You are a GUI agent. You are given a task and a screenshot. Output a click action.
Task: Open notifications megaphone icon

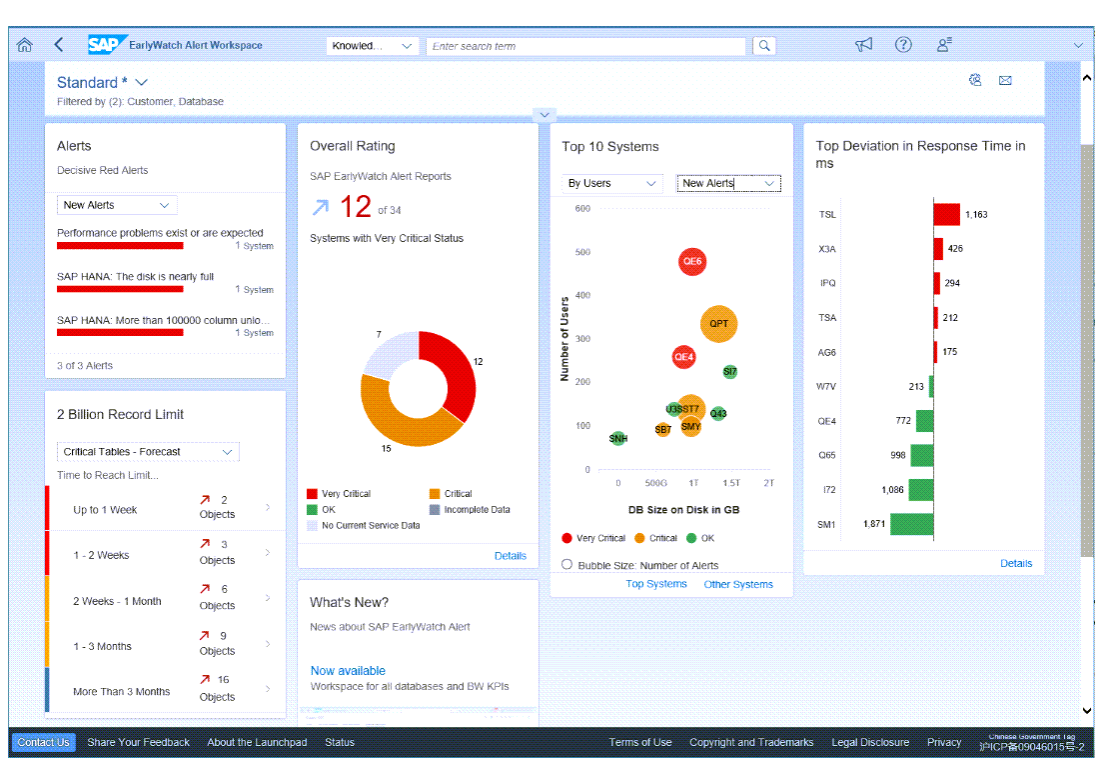864,45
